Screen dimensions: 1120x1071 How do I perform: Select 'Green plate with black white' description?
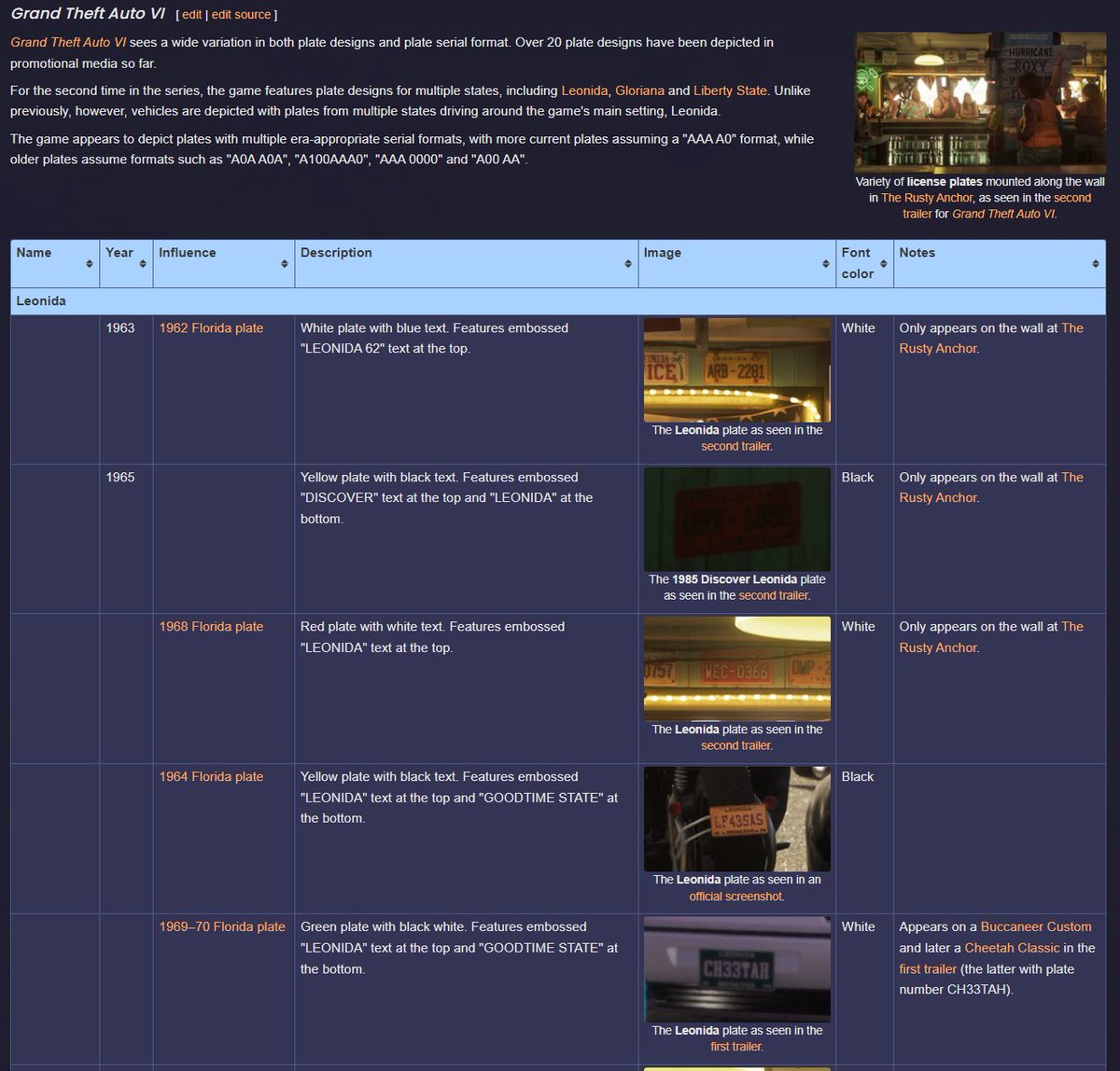pyautogui.click(x=459, y=947)
